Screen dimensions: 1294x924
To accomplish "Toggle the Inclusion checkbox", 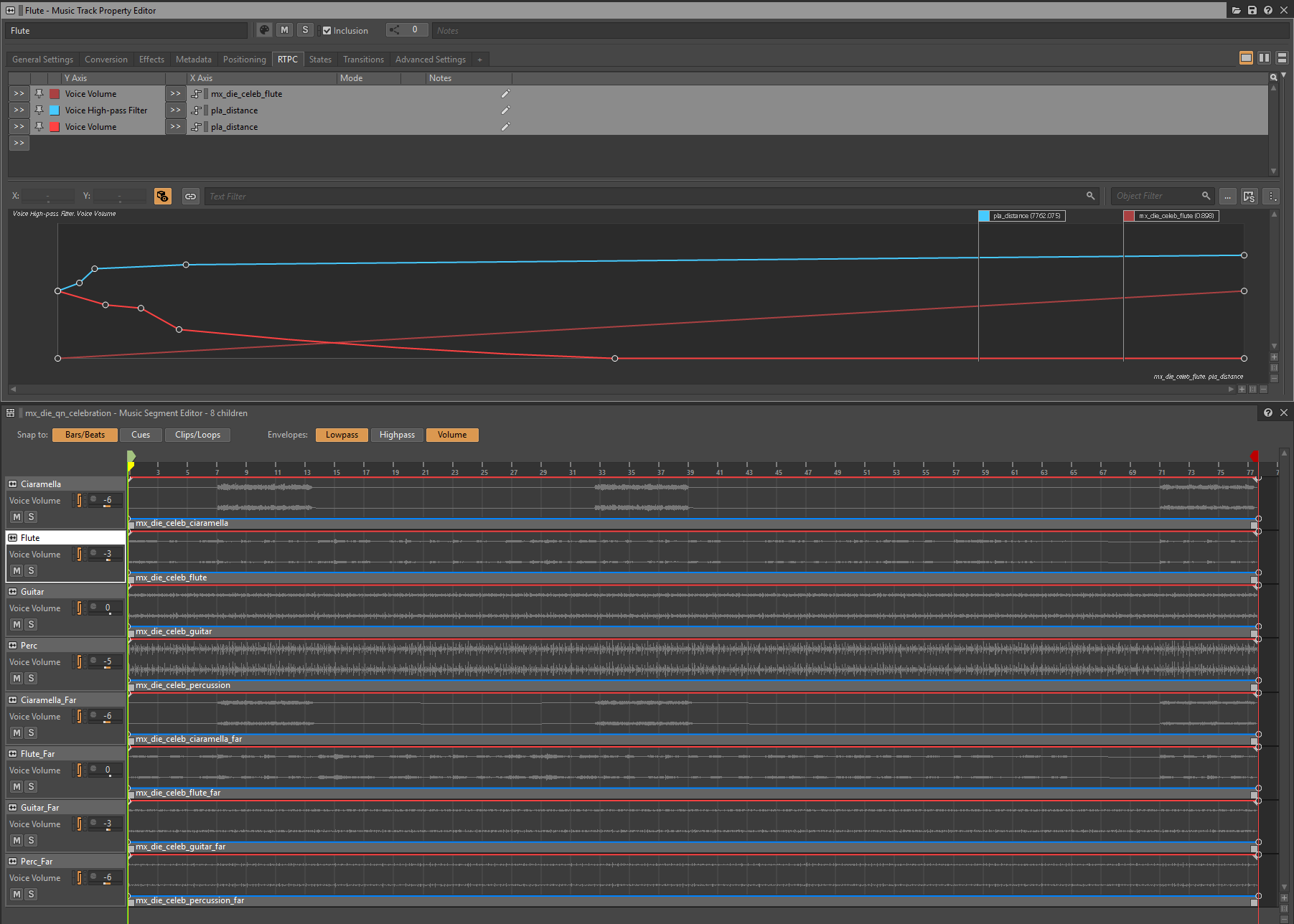I will (x=327, y=31).
